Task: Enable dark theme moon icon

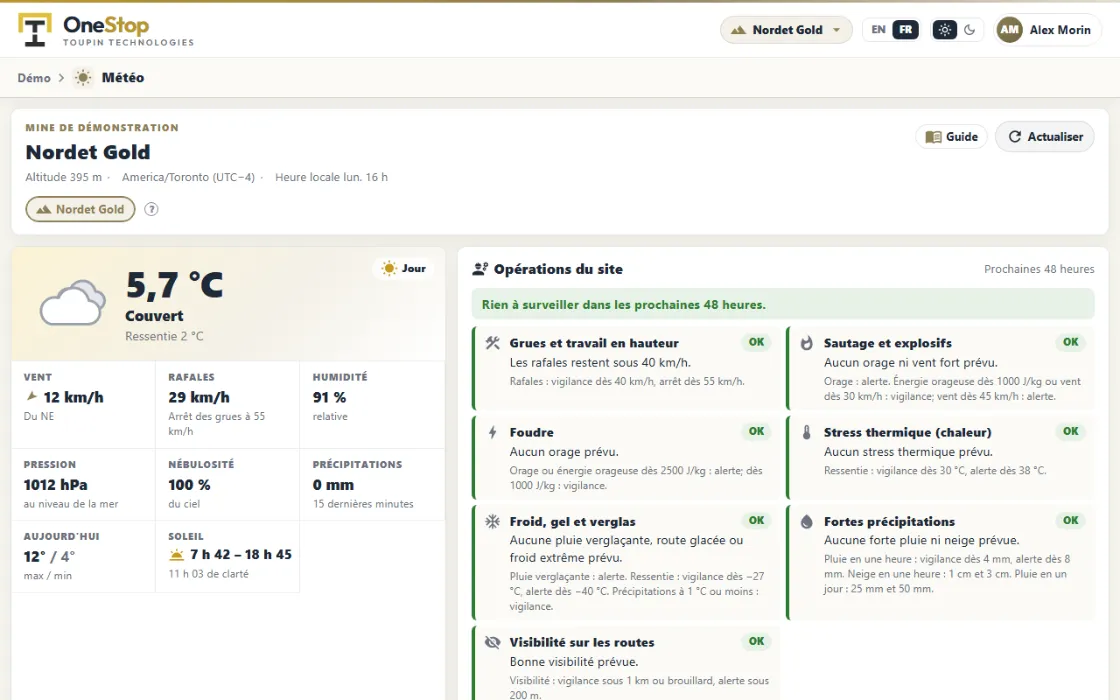Action: (969, 30)
